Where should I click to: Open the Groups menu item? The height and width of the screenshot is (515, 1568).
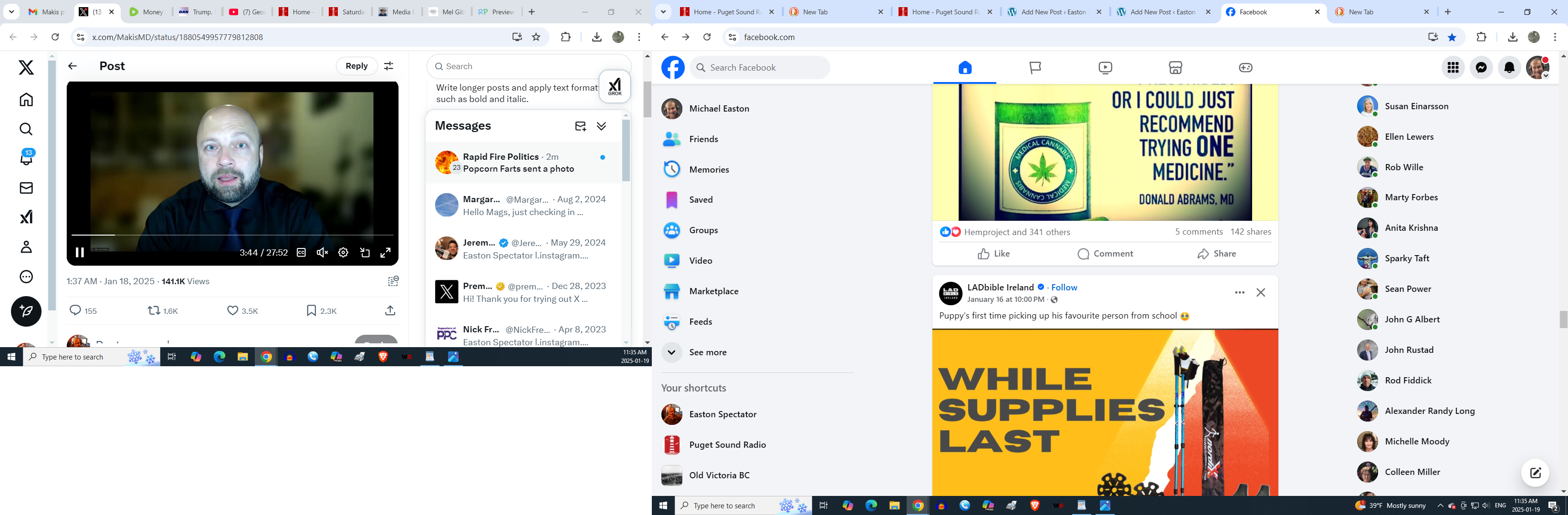[x=703, y=230]
